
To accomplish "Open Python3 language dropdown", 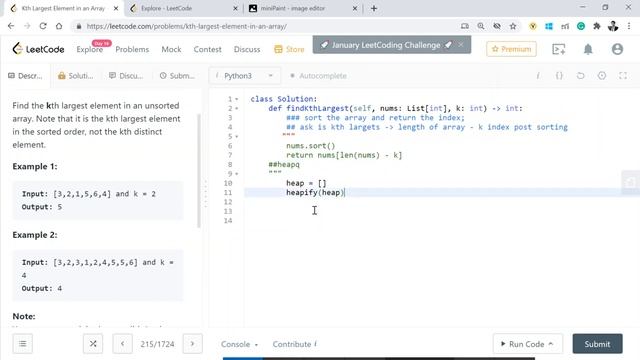I will (x=244, y=76).
